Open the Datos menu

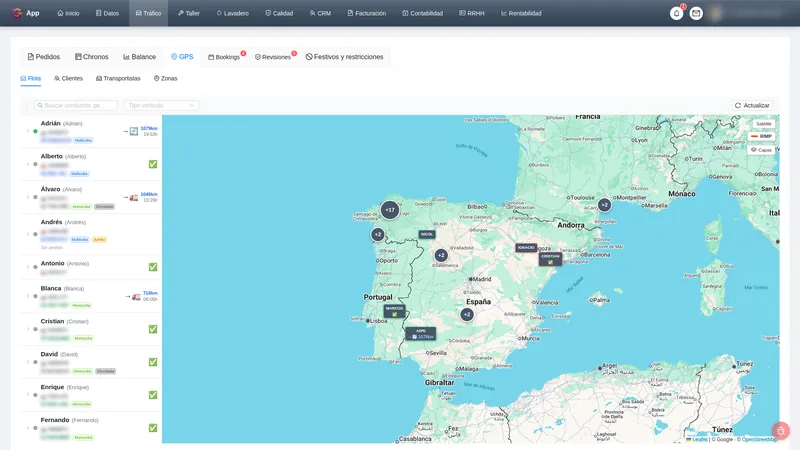pos(107,13)
